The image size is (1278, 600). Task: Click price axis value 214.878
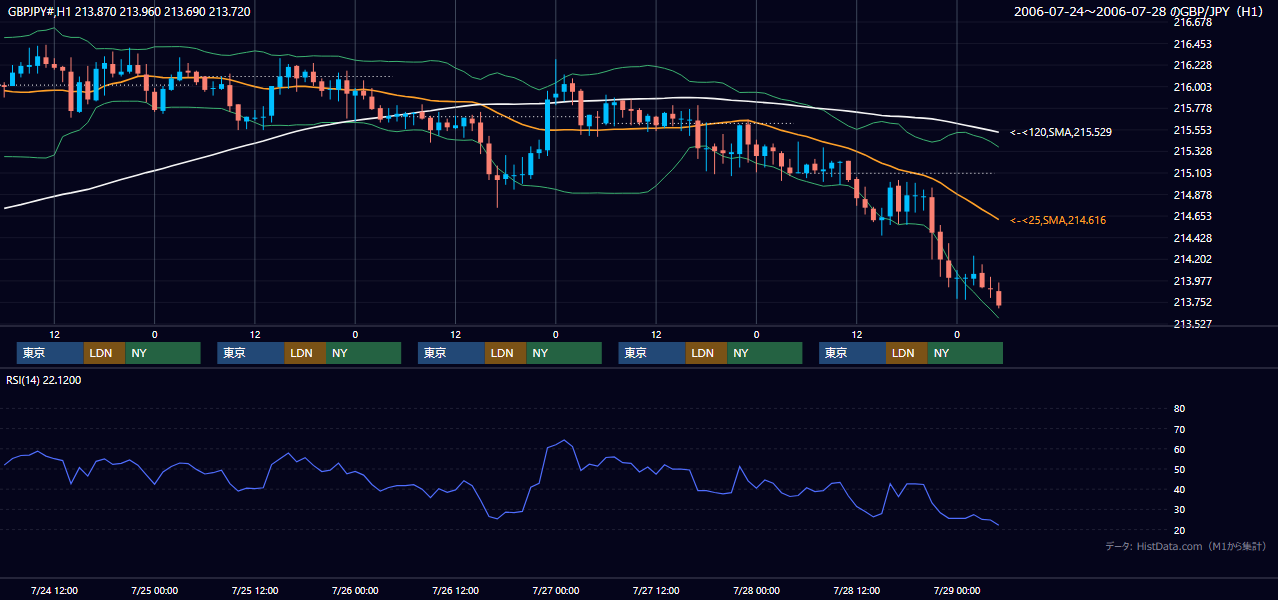tap(1192, 195)
